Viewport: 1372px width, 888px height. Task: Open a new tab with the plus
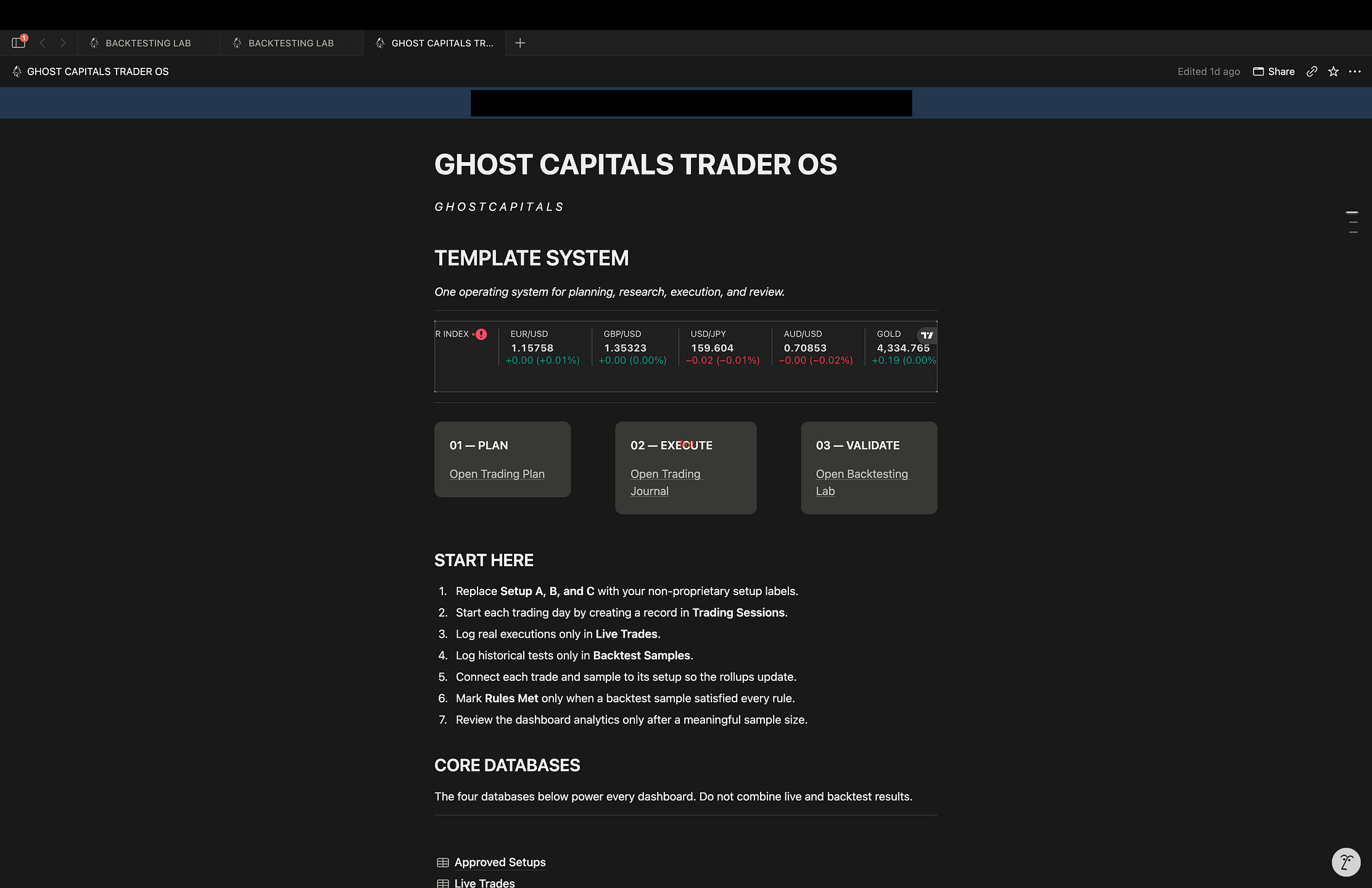point(520,43)
